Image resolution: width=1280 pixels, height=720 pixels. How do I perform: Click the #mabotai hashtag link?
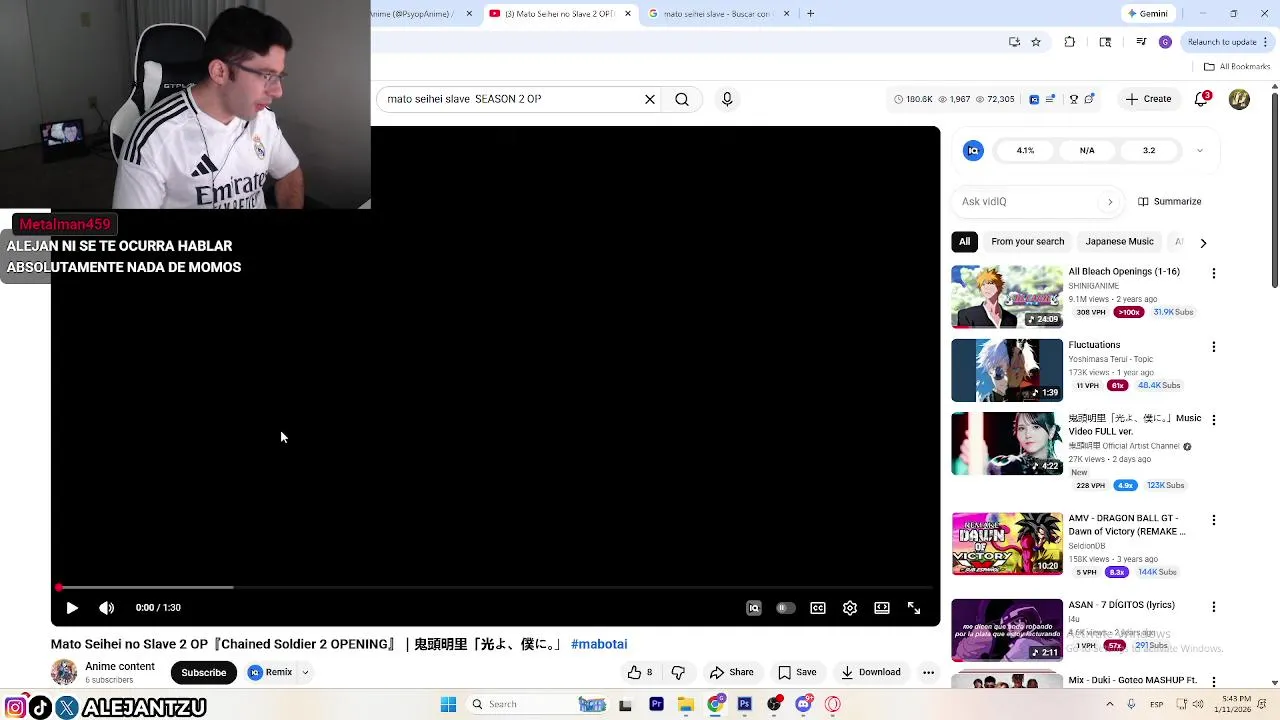tap(599, 644)
